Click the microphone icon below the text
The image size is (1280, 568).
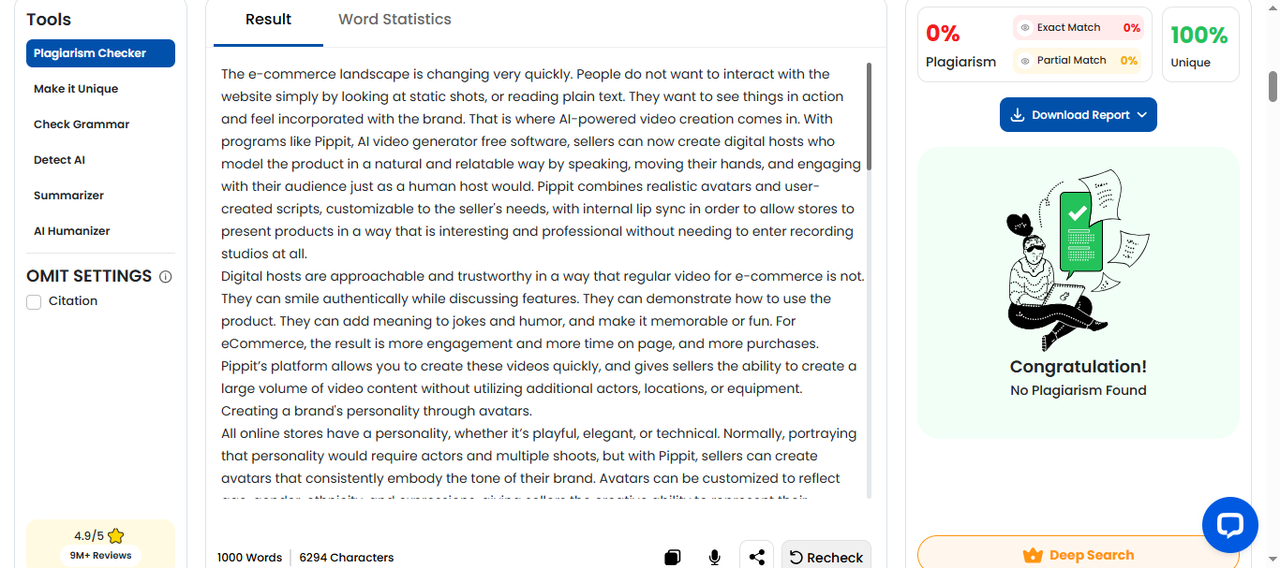coord(714,557)
